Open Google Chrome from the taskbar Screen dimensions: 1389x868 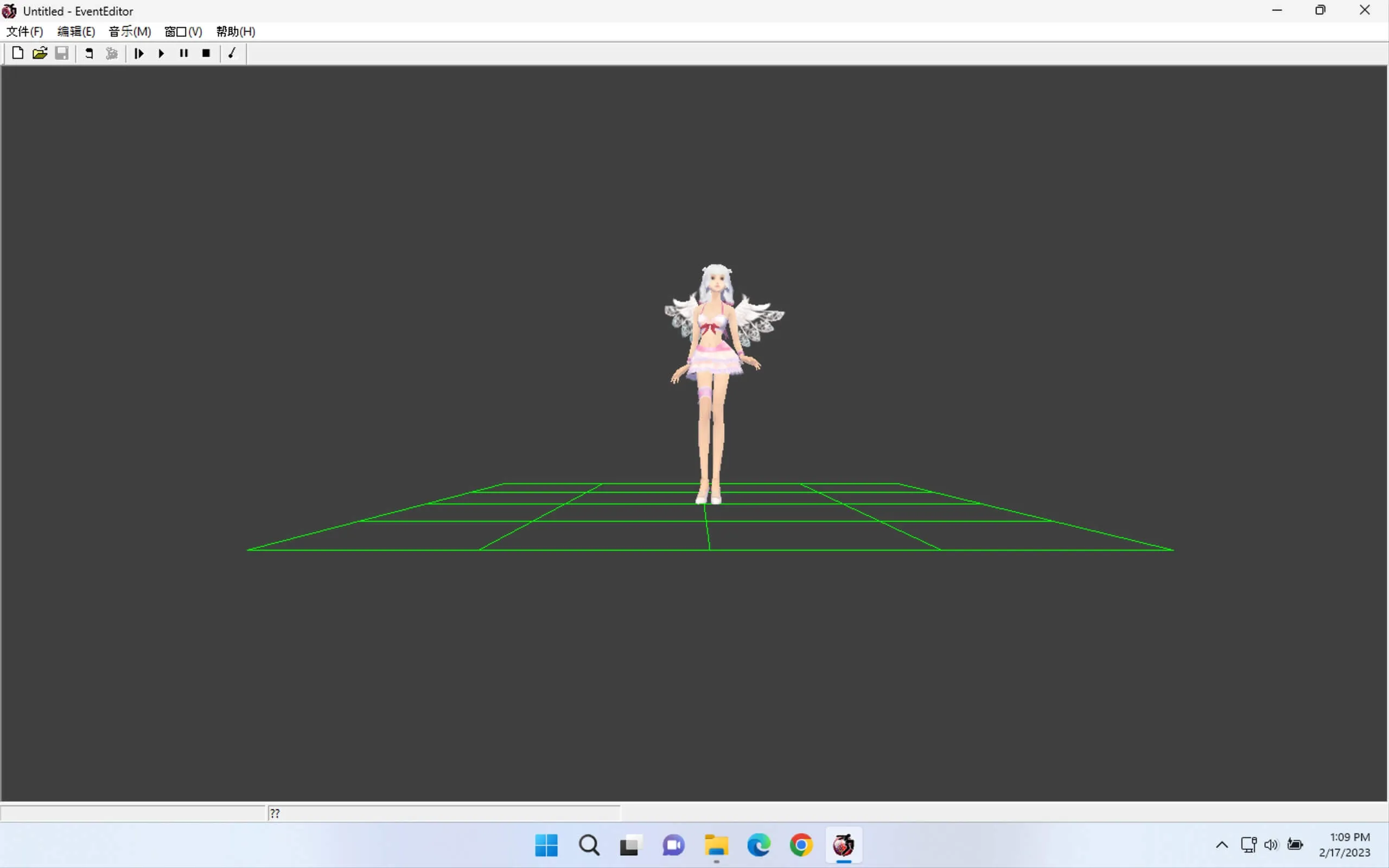[801, 845]
